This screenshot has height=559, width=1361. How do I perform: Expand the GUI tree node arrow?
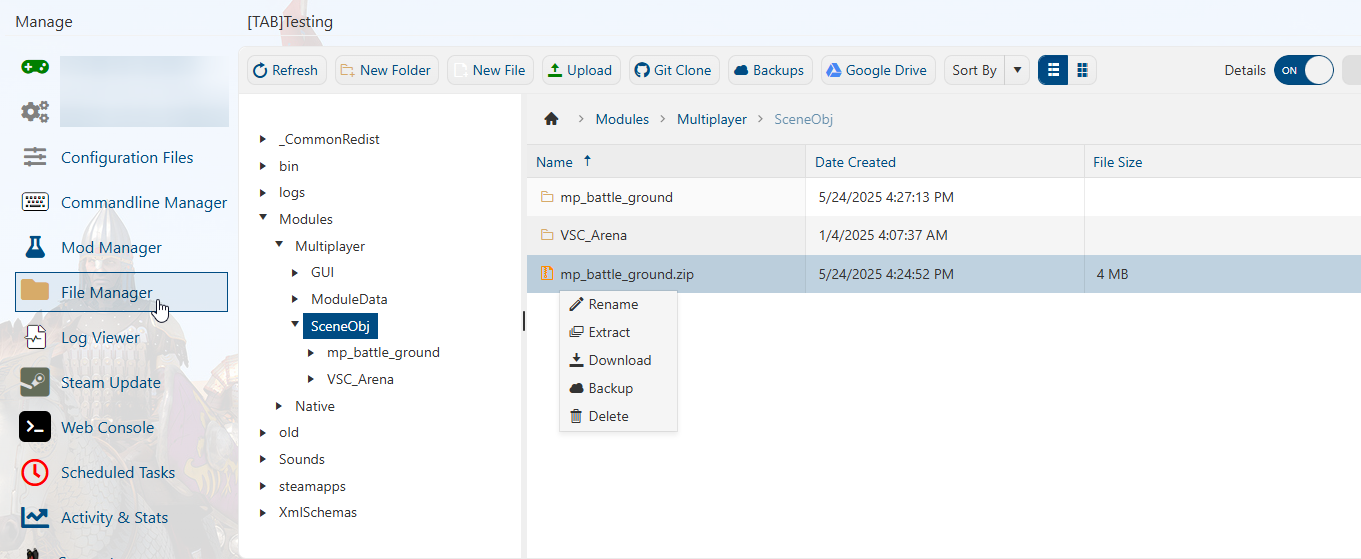pyautogui.click(x=295, y=272)
